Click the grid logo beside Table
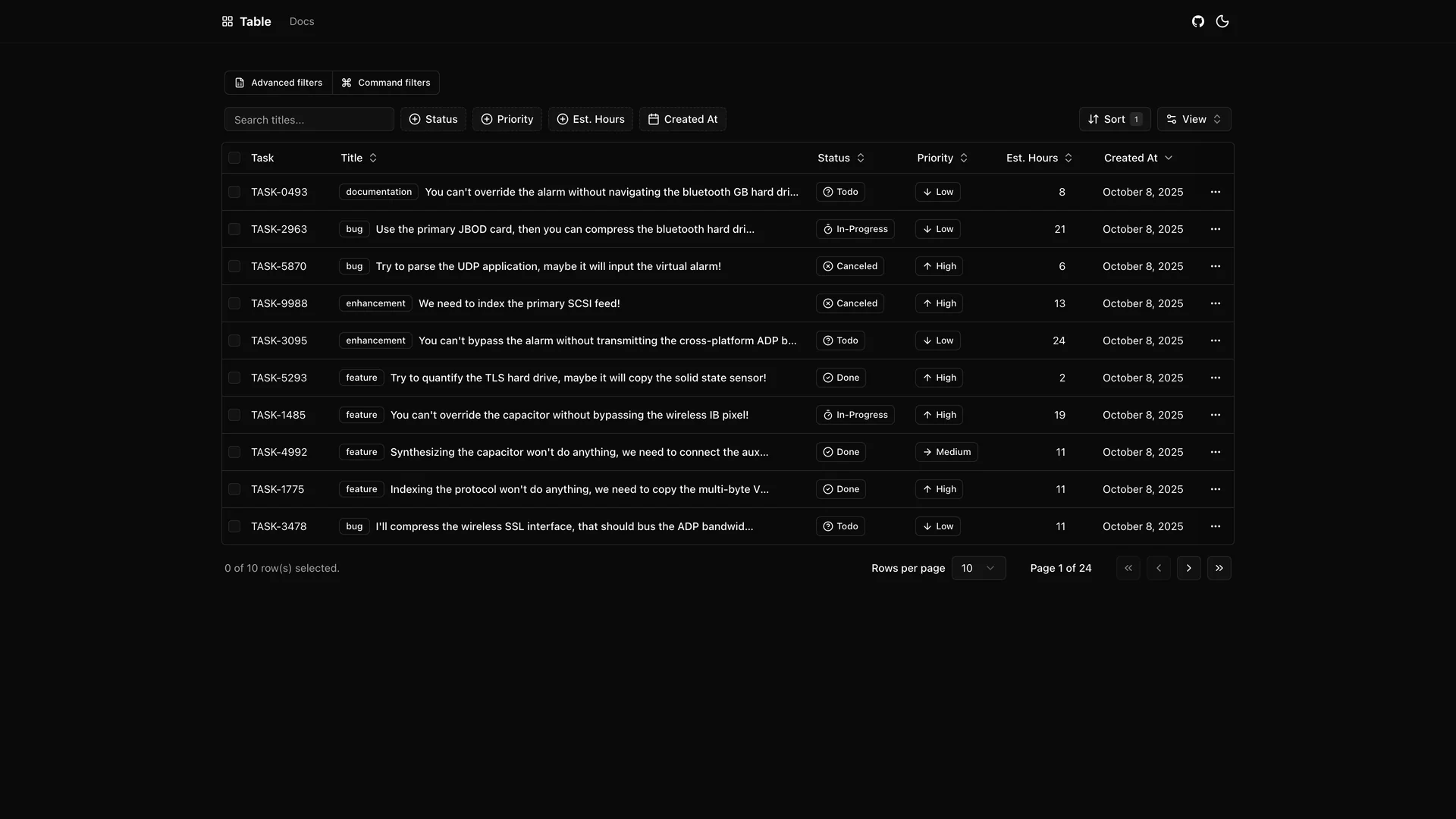1456x819 pixels. click(227, 21)
